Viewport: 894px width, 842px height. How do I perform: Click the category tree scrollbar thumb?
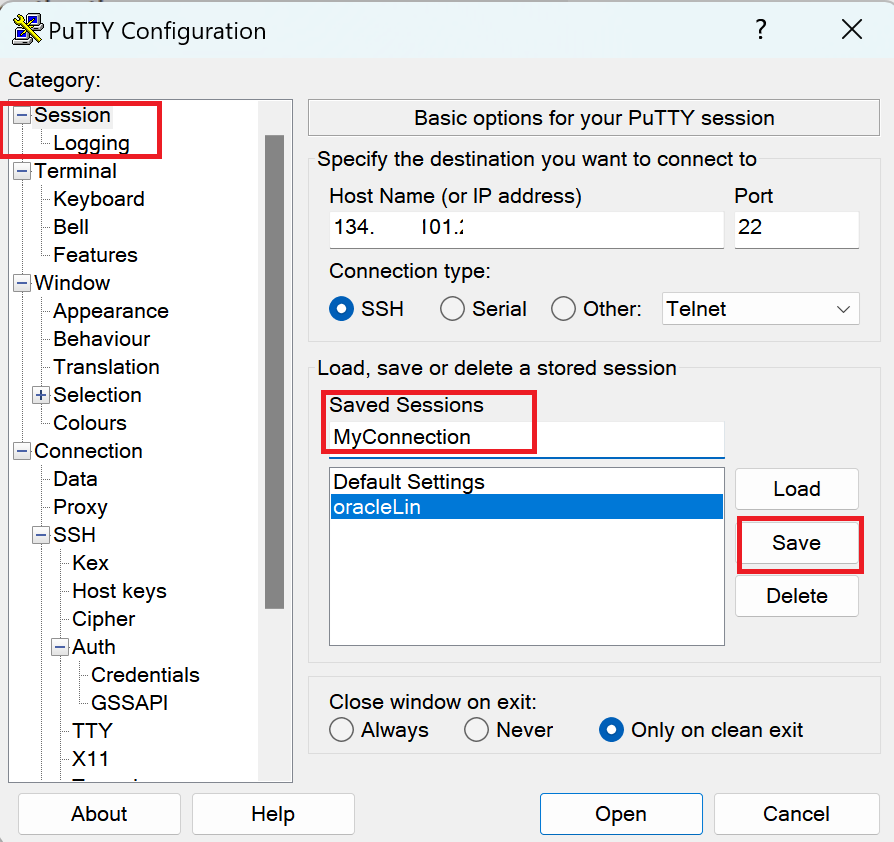pyautogui.click(x=274, y=372)
